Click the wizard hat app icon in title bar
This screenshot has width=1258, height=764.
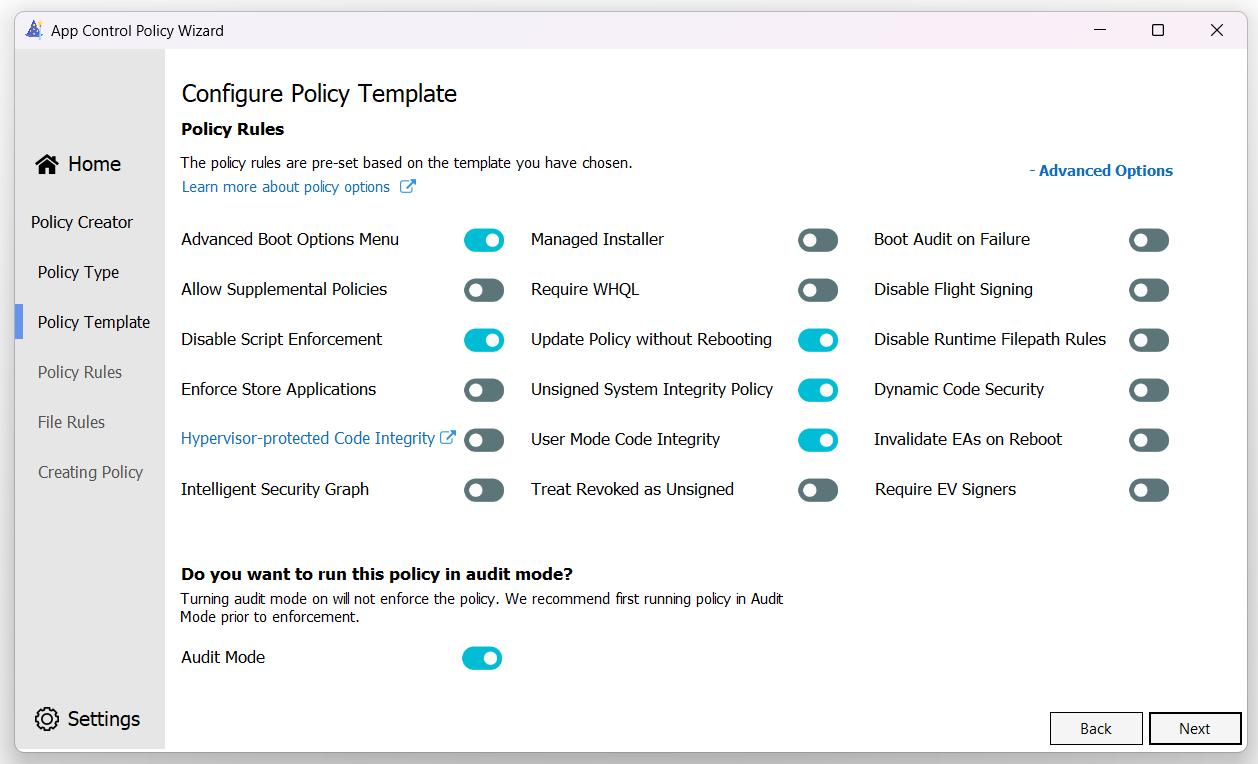coord(35,30)
